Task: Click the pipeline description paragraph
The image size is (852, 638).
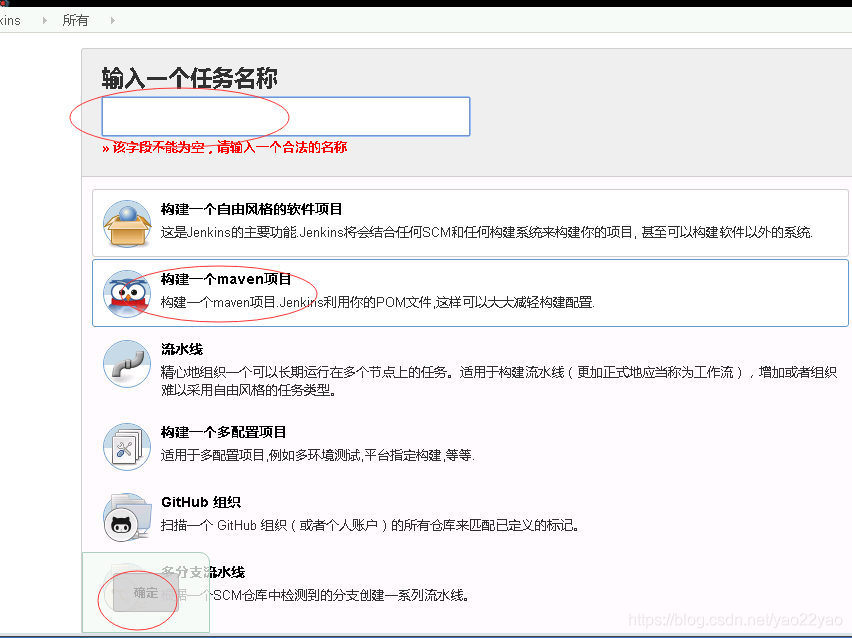Action: (499, 381)
